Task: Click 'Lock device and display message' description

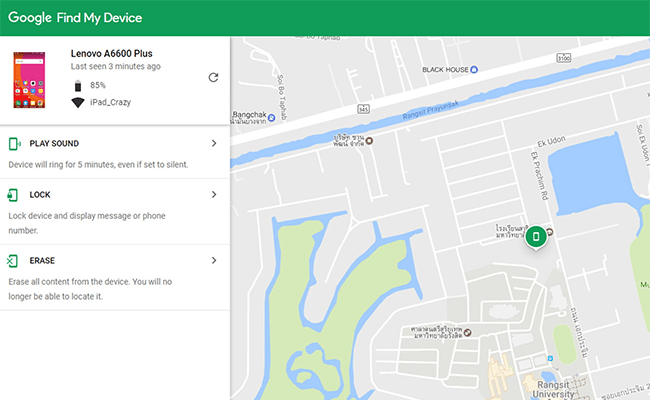Action: pos(87,223)
